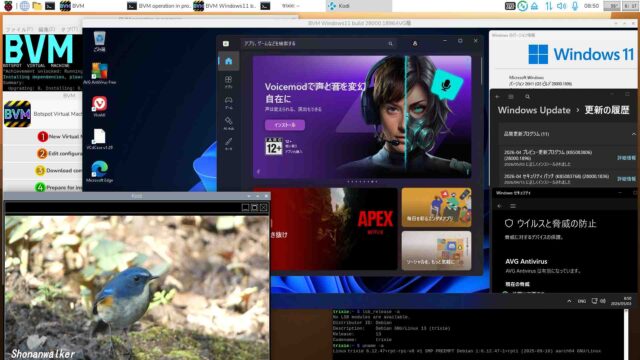Launch the terminal from the panel launcher
Viewport: 640px width, 360px height.
(x=50, y=6)
